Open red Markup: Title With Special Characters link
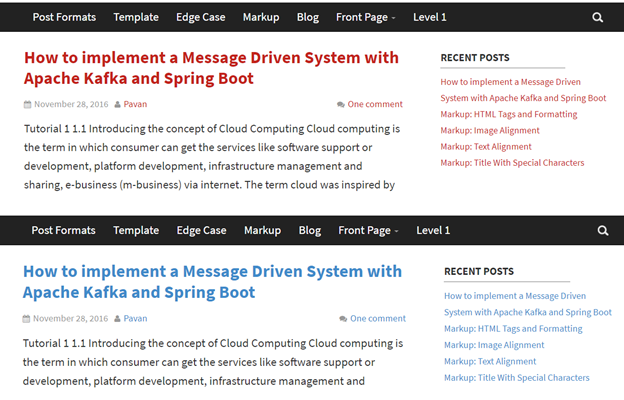 coord(512,163)
